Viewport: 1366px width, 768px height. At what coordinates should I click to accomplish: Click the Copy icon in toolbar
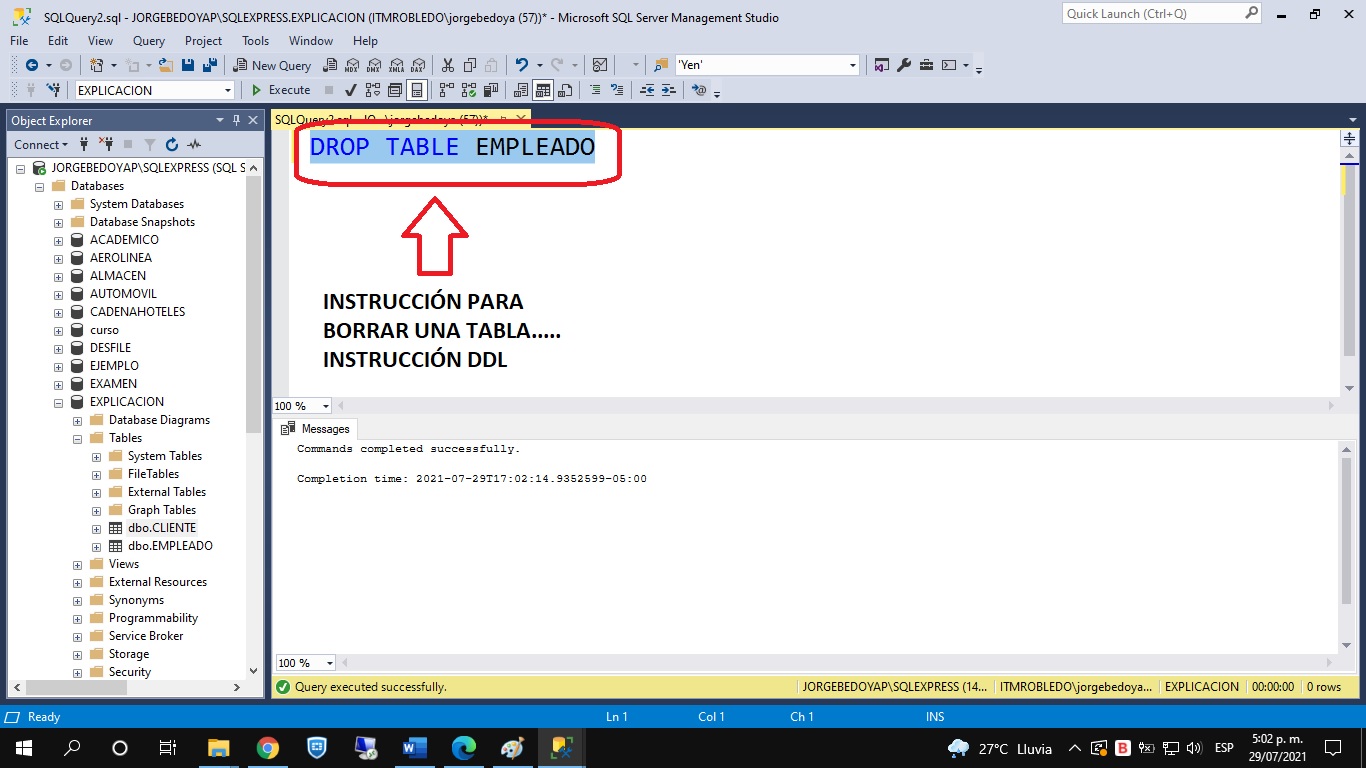coord(469,65)
